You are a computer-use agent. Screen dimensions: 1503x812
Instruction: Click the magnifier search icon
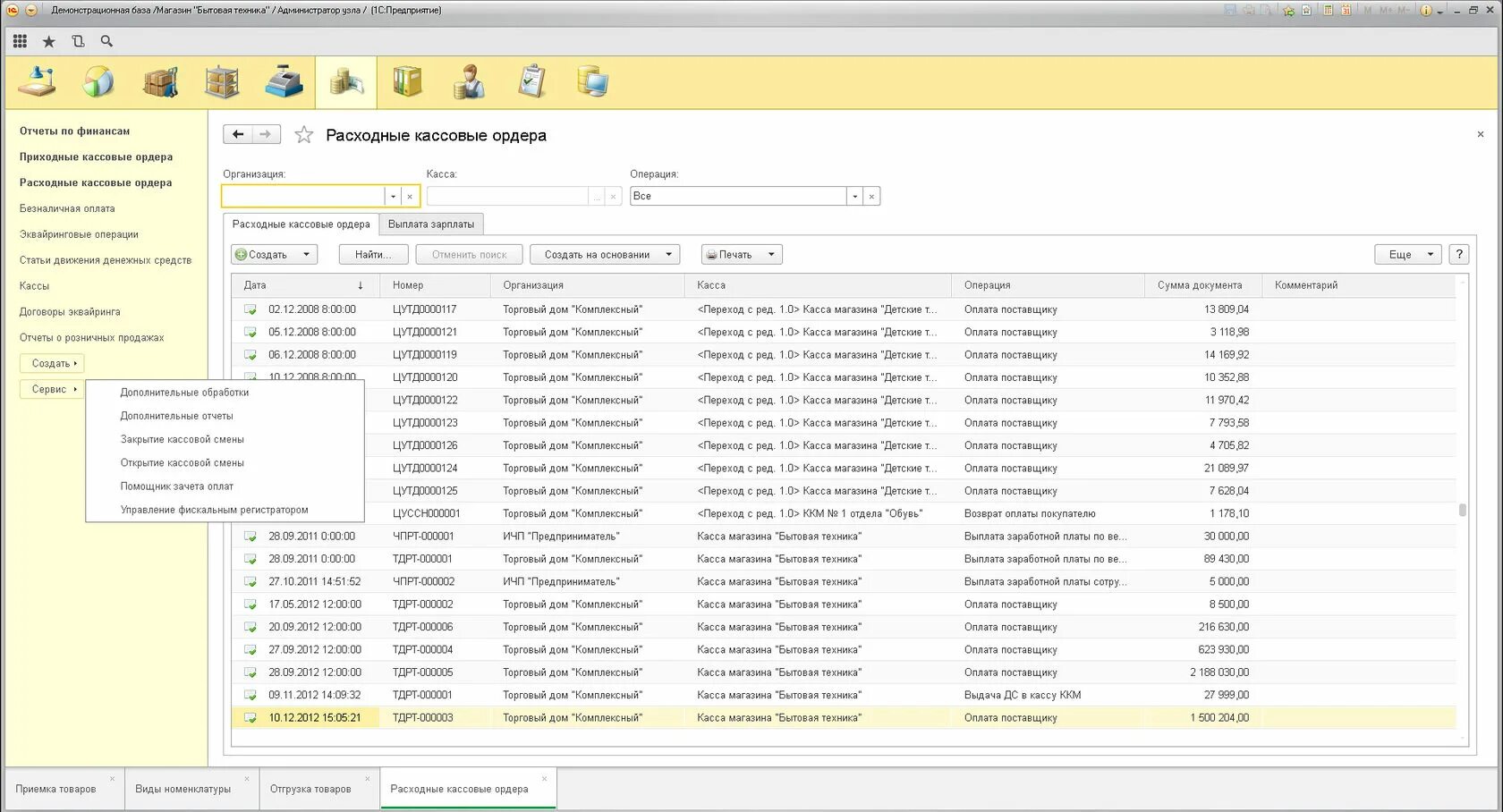pos(106,41)
